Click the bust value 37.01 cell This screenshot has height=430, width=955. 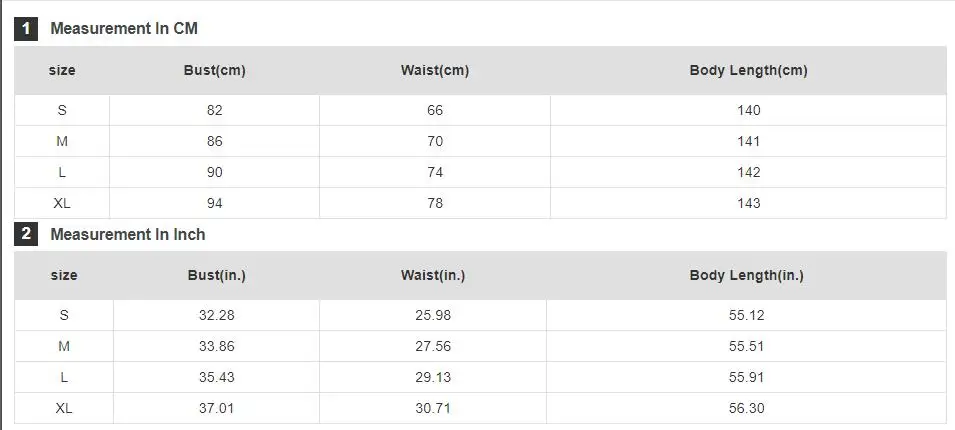tap(217, 408)
